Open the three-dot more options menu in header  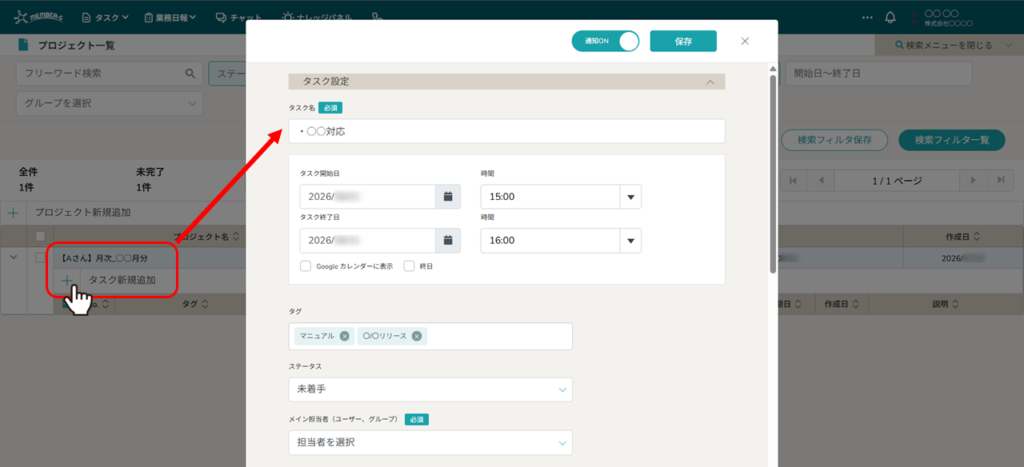pos(867,18)
